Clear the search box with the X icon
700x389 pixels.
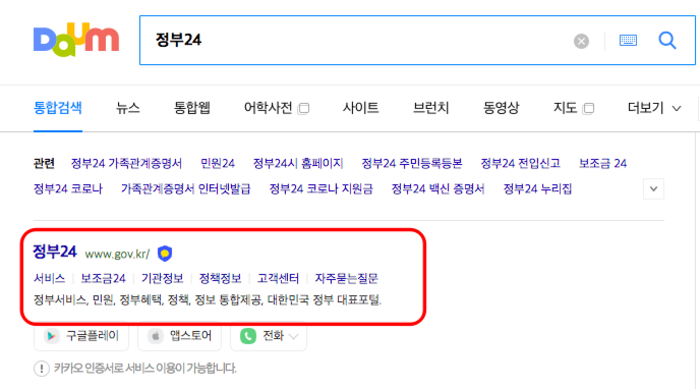[x=581, y=41]
